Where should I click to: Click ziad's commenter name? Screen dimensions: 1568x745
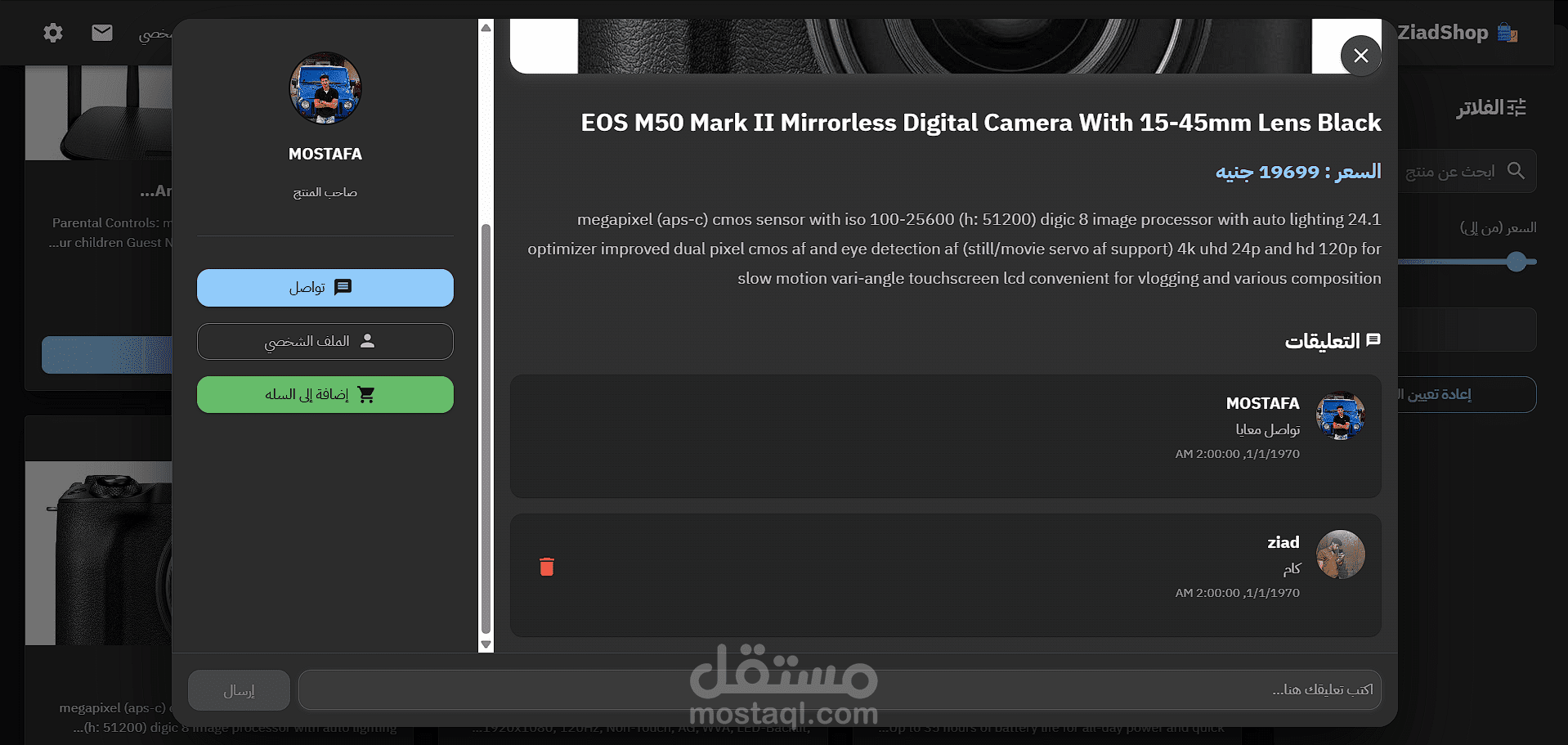[x=1284, y=542]
